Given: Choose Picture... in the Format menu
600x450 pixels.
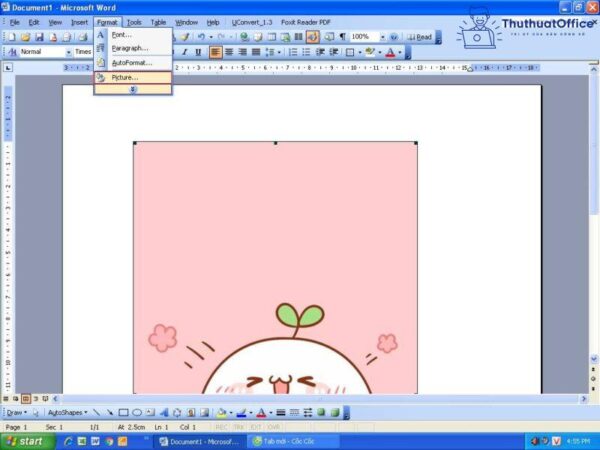Looking at the screenshot, I should click(133, 77).
